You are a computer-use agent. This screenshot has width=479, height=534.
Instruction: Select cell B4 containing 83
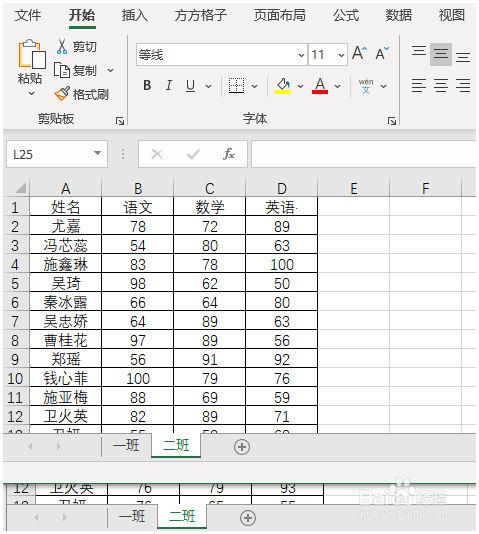coord(138,264)
